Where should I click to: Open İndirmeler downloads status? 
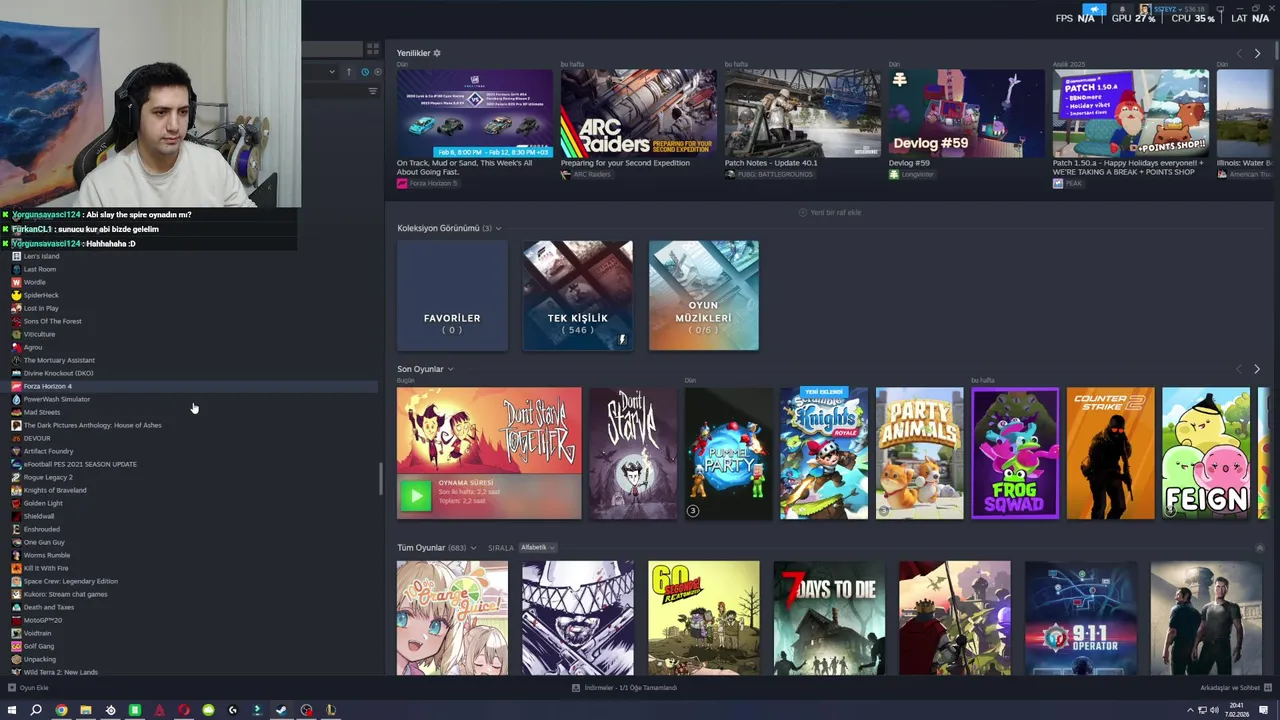(x=624, y=688)
